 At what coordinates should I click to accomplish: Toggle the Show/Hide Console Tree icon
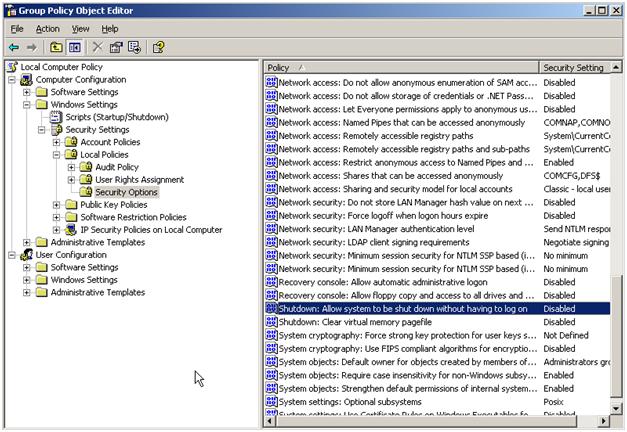[74, 47]
